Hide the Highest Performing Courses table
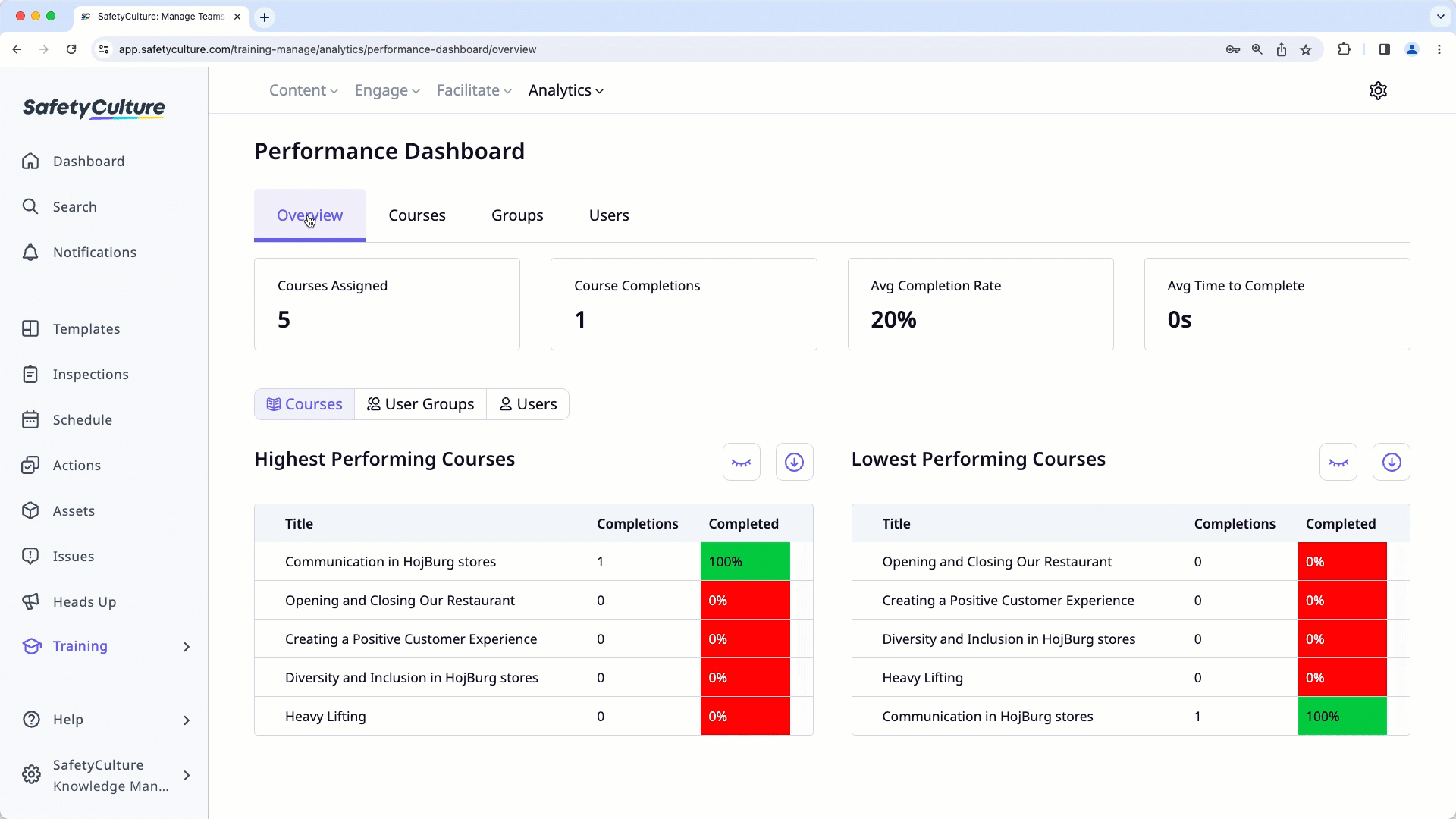Image resolution: width=1456 pixels, height=819 pixels. (x=741, y=462)
